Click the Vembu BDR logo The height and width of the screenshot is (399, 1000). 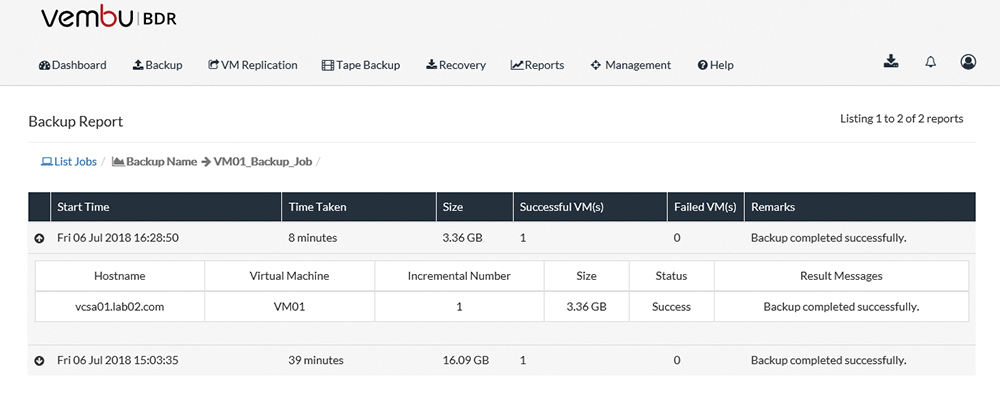109,18
